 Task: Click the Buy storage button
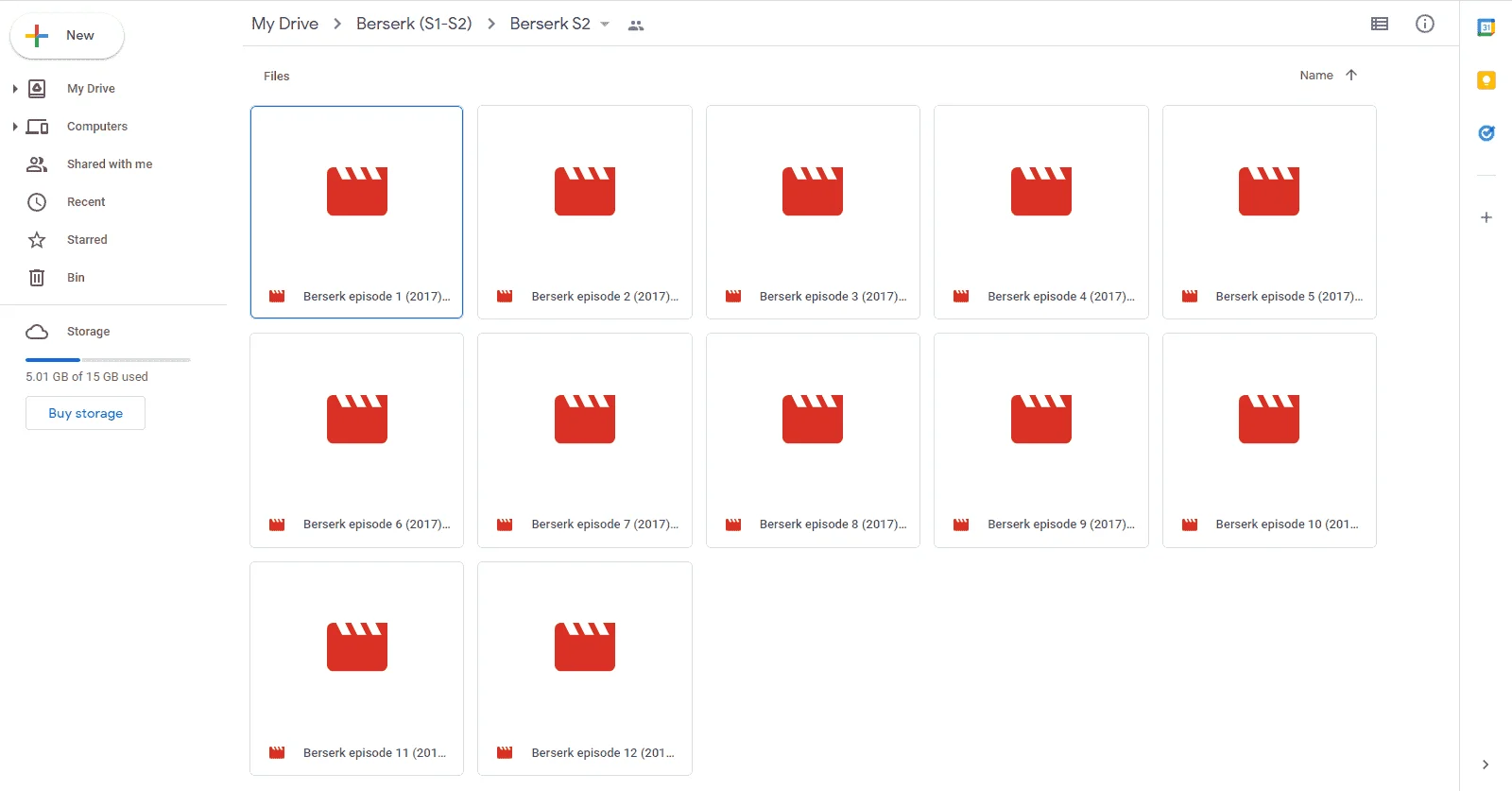85,413
